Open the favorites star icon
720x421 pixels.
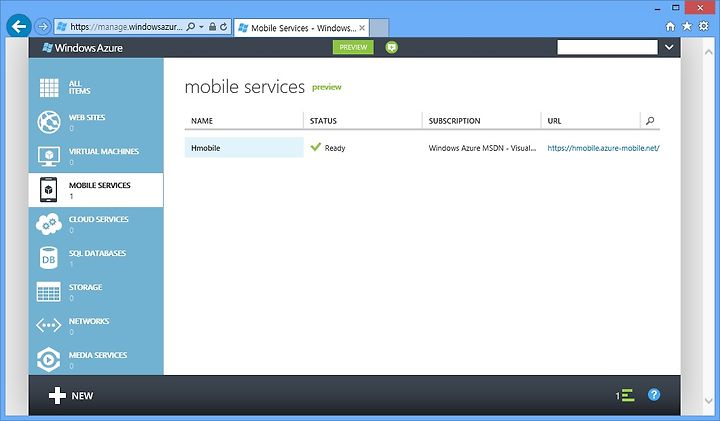687,26
